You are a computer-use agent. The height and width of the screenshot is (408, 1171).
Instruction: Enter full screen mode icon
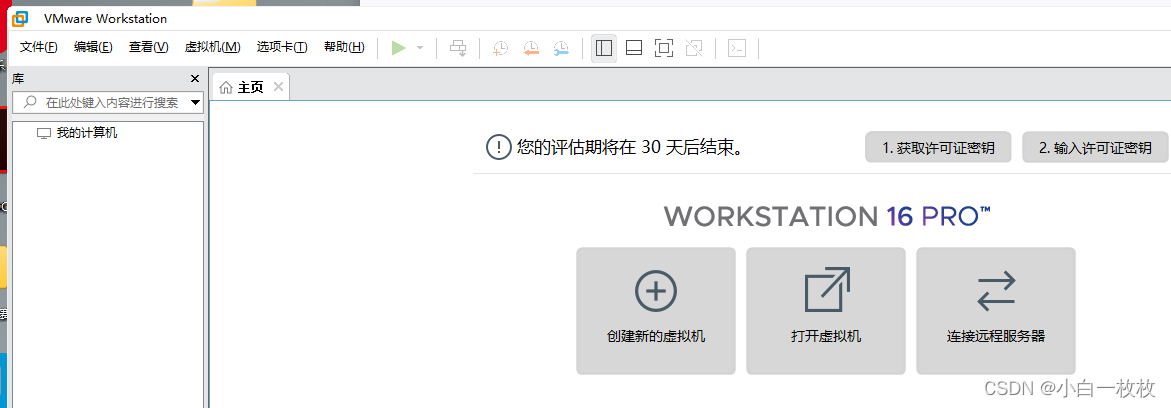(663, 49)
